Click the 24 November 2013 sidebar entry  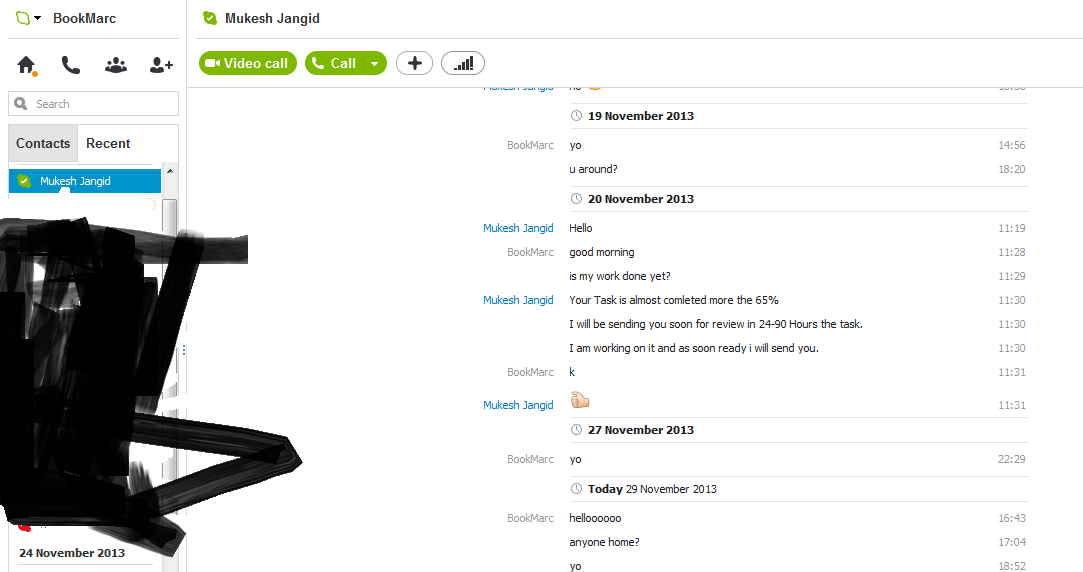tap(72, 553)
